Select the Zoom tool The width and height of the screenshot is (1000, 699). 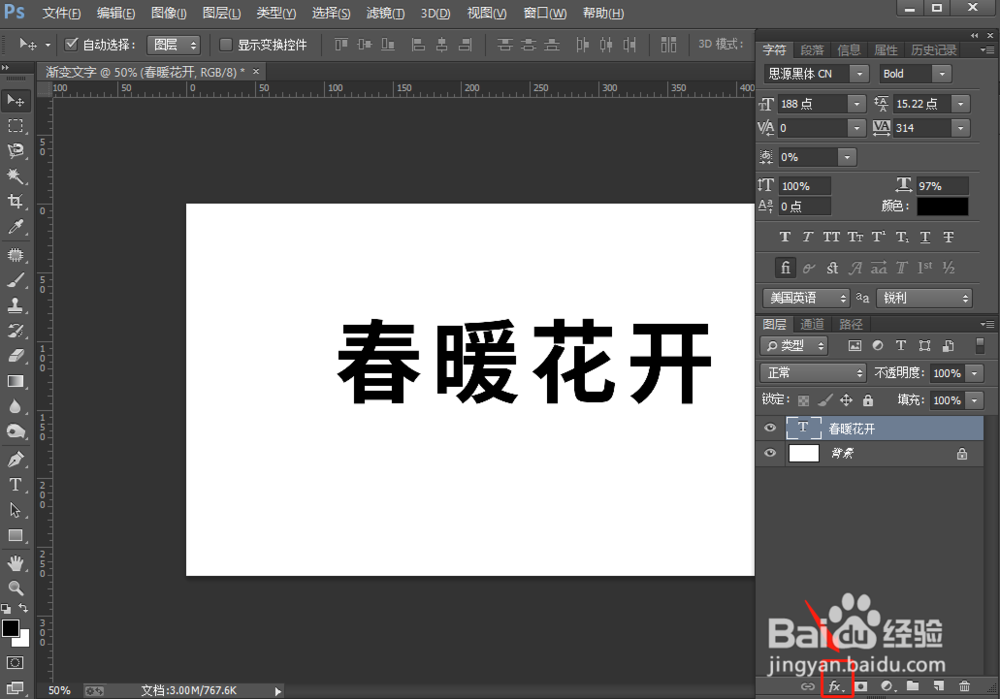coord(15,588)
